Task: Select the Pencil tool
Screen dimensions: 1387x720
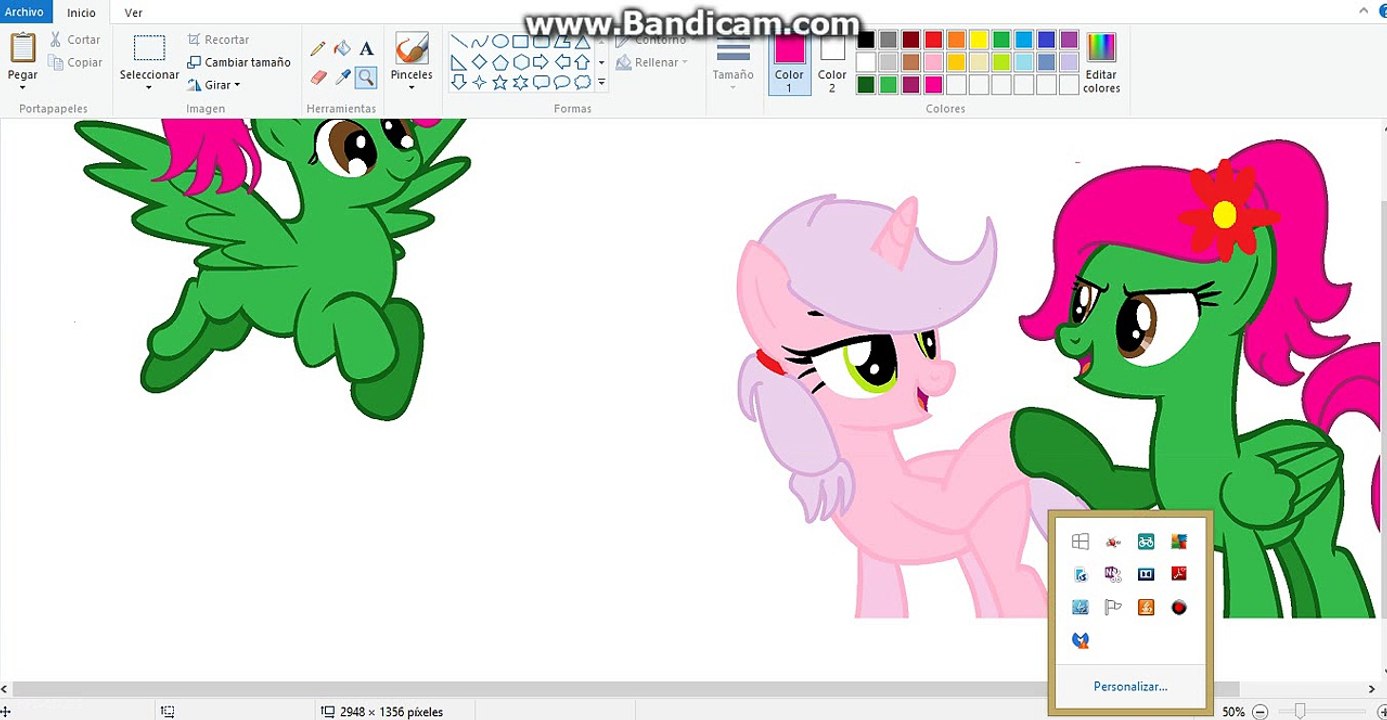Action: point(318,49)
